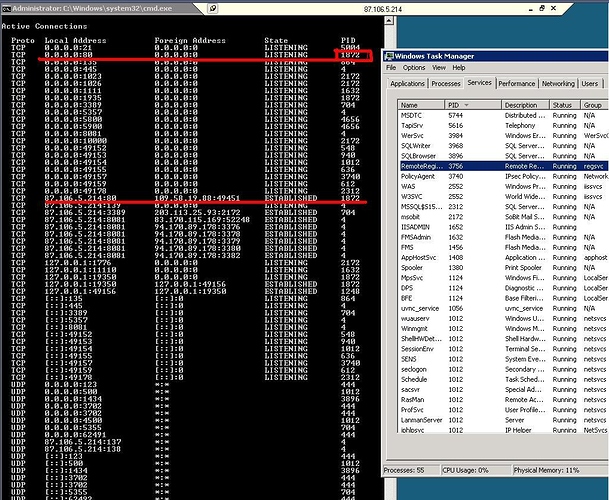Sort services by the Status column header

tap(565, 105)
